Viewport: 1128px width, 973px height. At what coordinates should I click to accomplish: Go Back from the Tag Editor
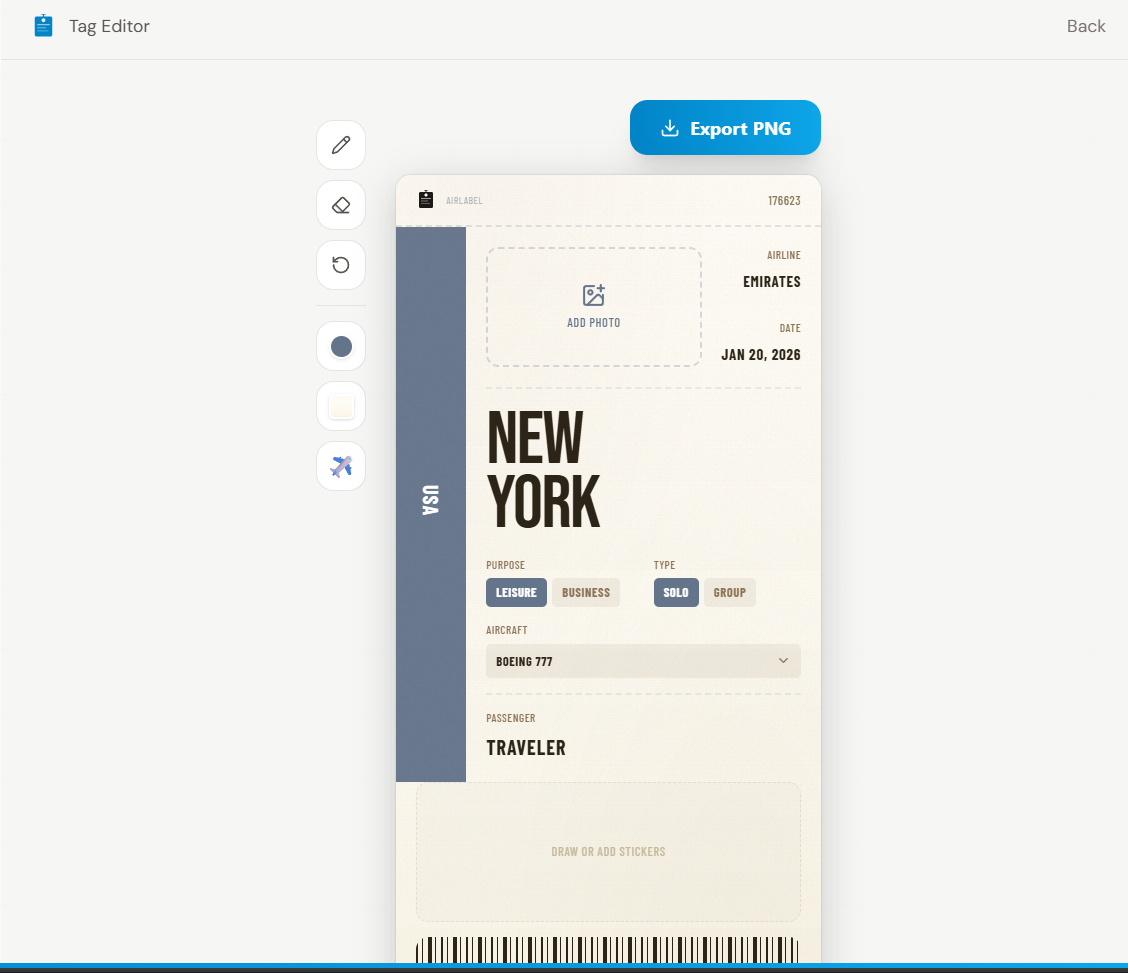pyautogui.click(x=1085, y=26)
